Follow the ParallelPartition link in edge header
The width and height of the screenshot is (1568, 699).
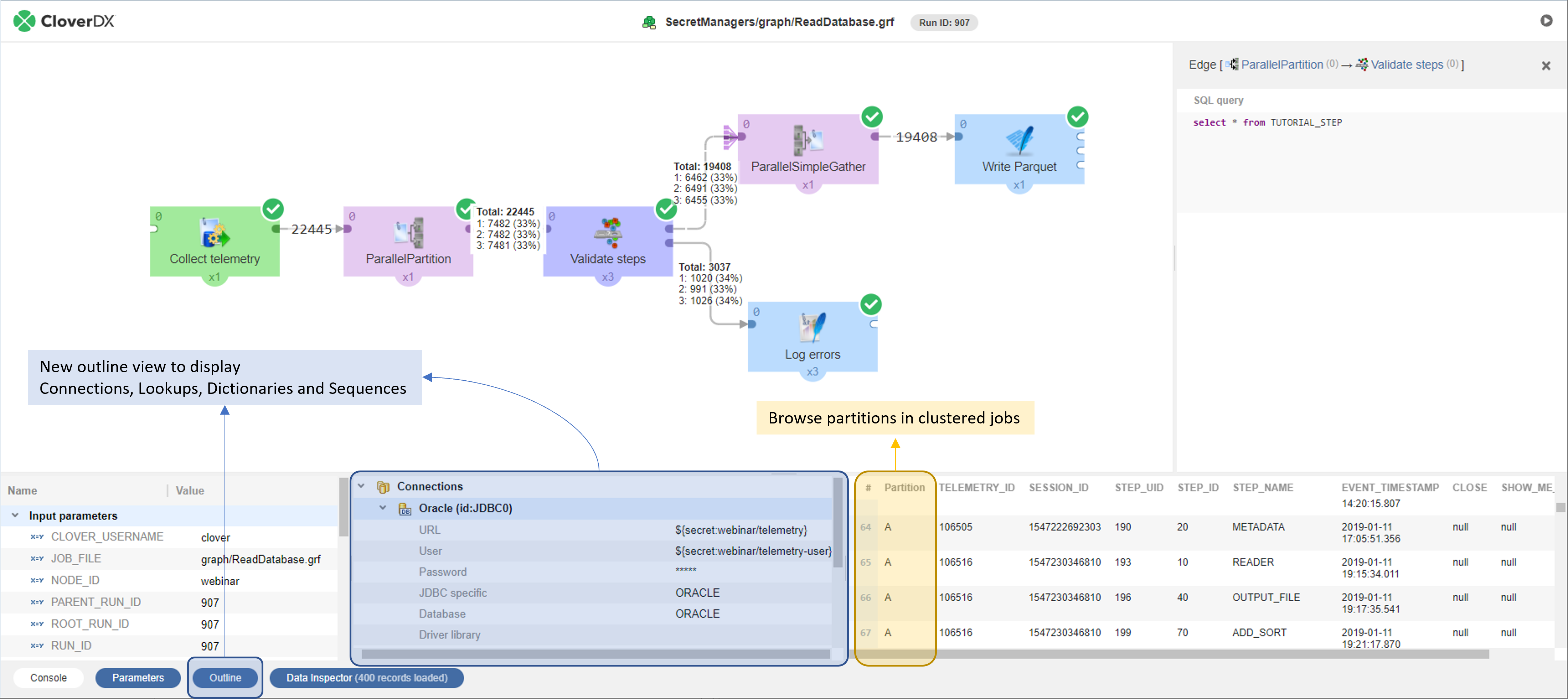pos(1281,65)
